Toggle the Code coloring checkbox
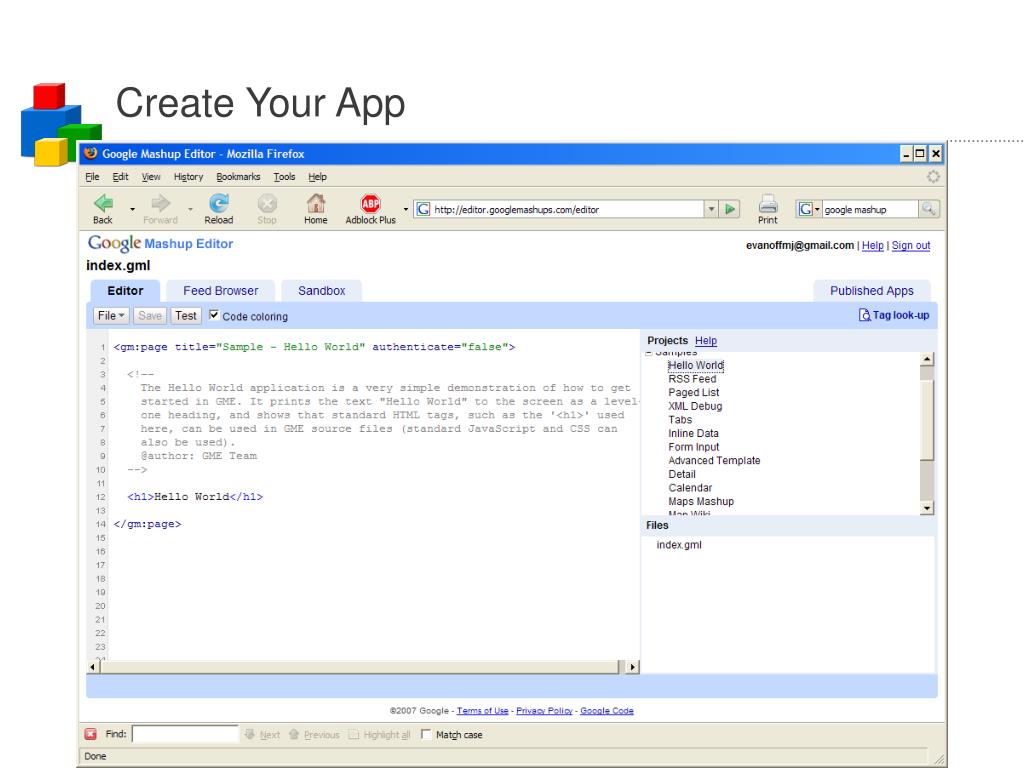 click(214, 315)
